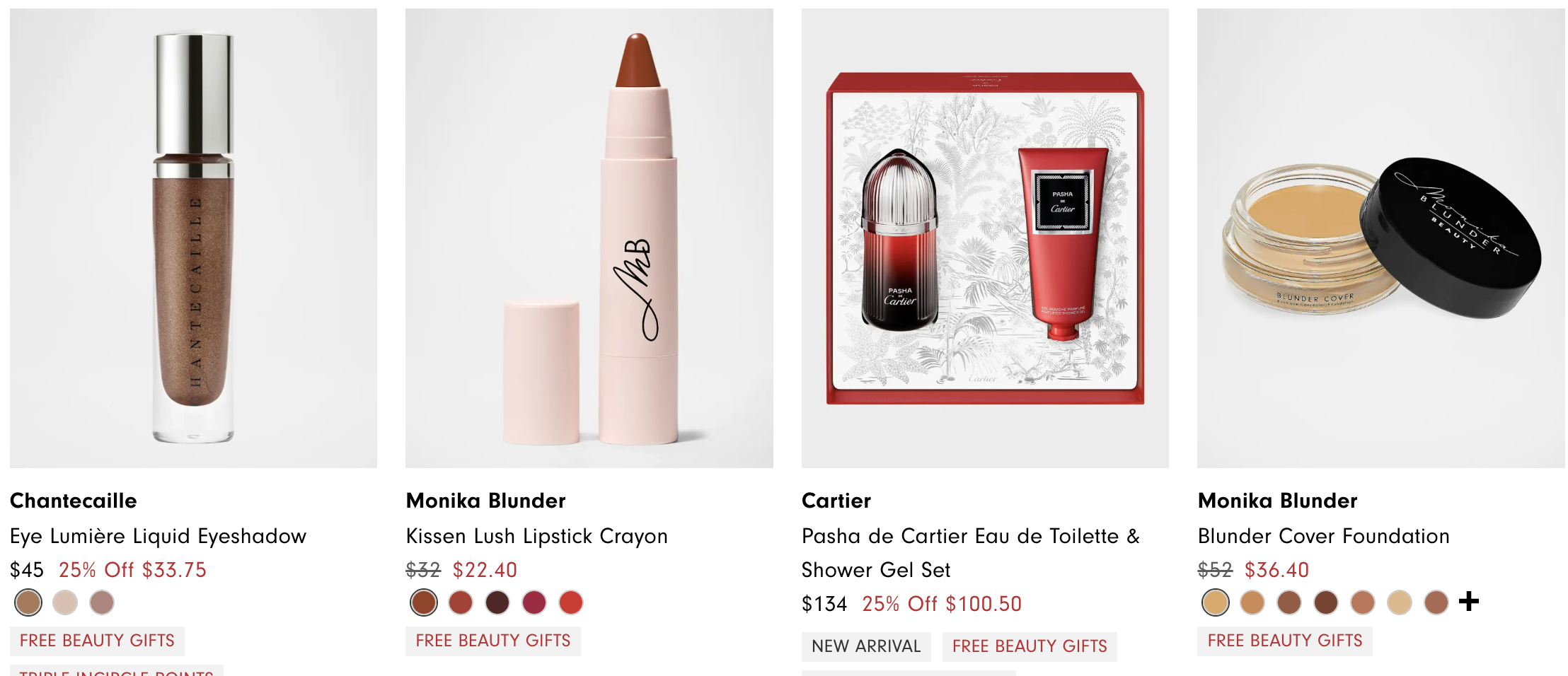
Task: Choose the first tan Blunder Cover swatch
Action: coord(1216,602)
